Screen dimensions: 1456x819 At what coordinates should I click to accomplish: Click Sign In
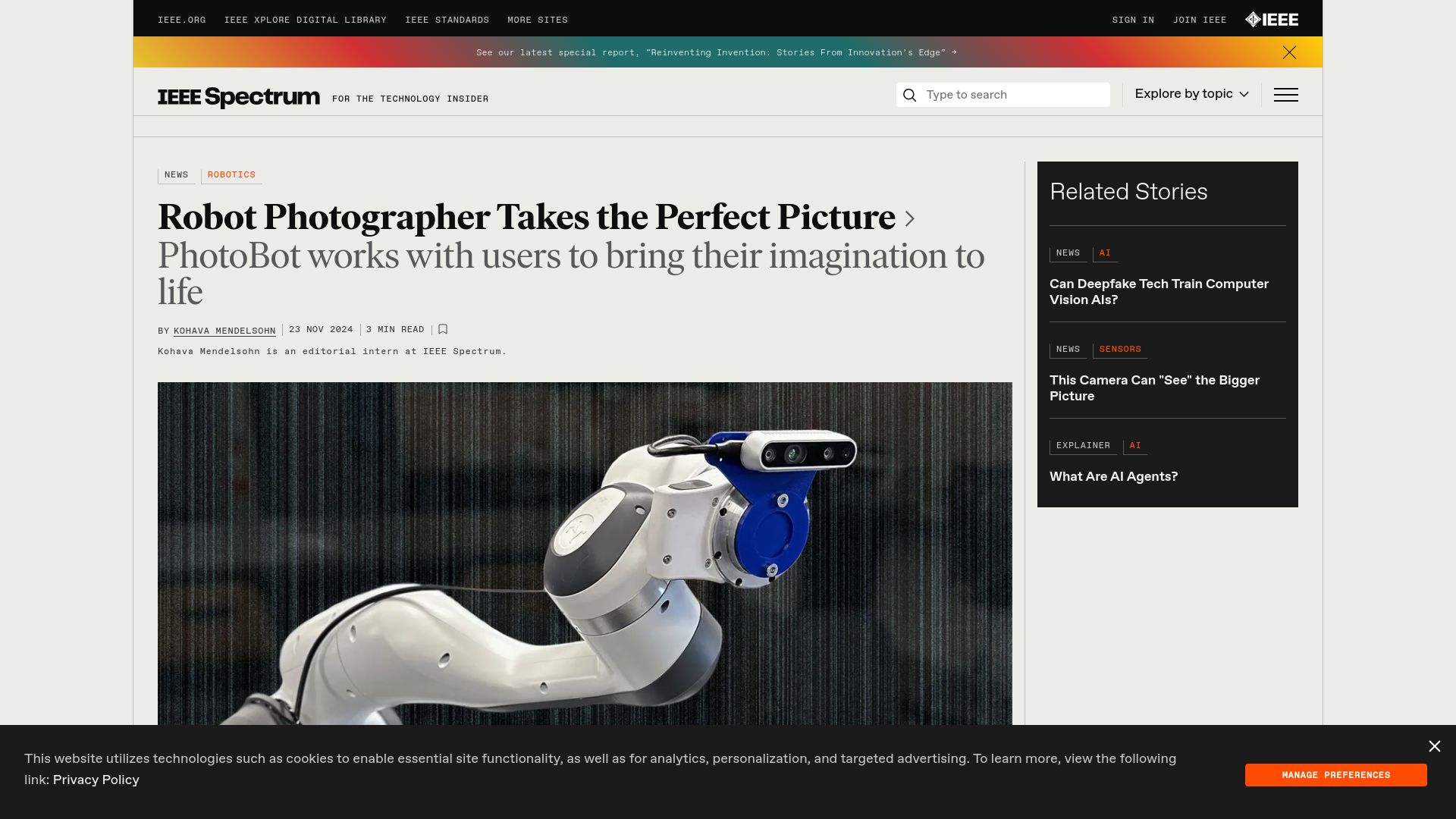pyautogui.click(x=1133, y=20)
